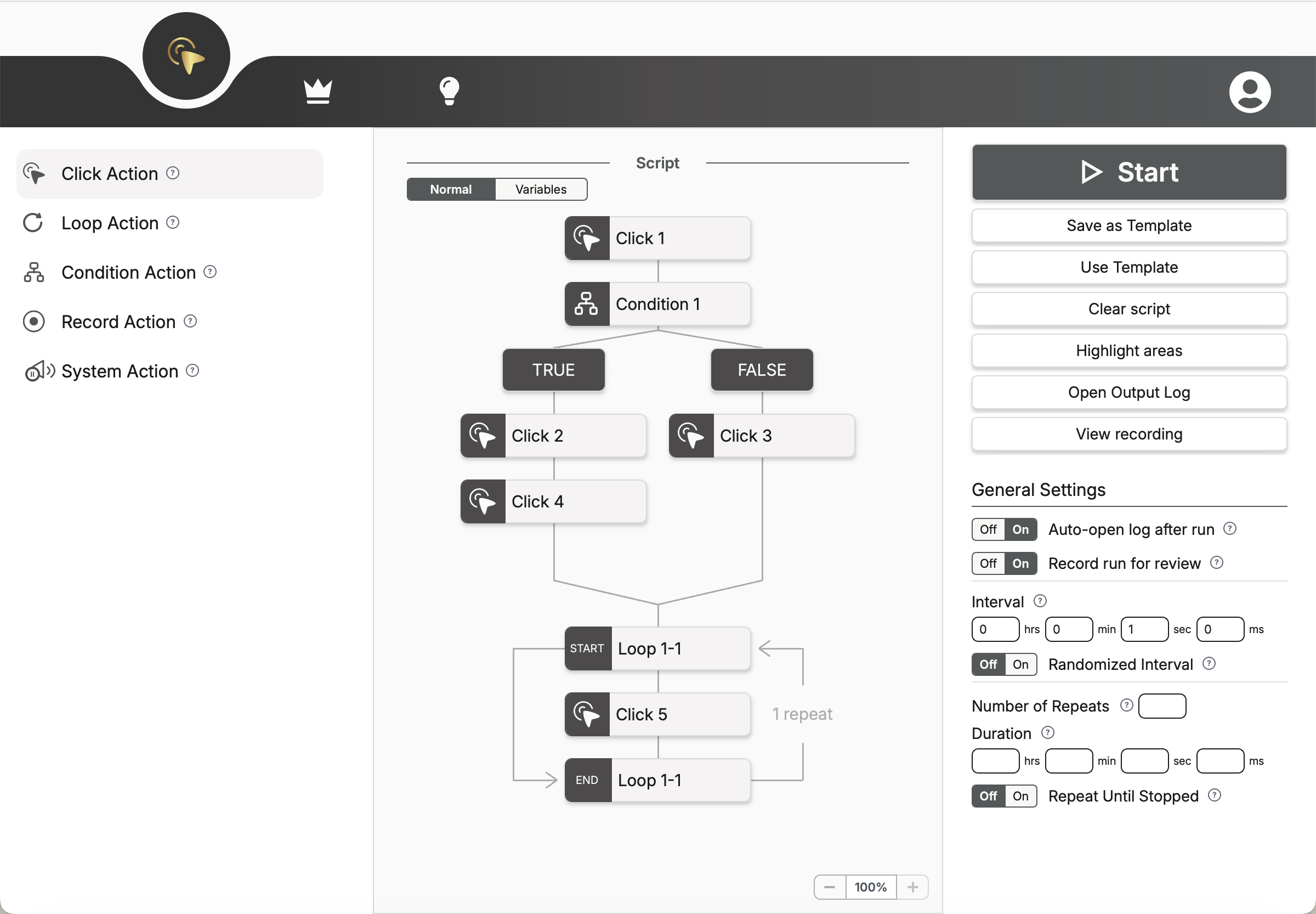This screenshot has height=914, width=1316.
Task: Zoom in the script canvas with plus
Action: 912,888
